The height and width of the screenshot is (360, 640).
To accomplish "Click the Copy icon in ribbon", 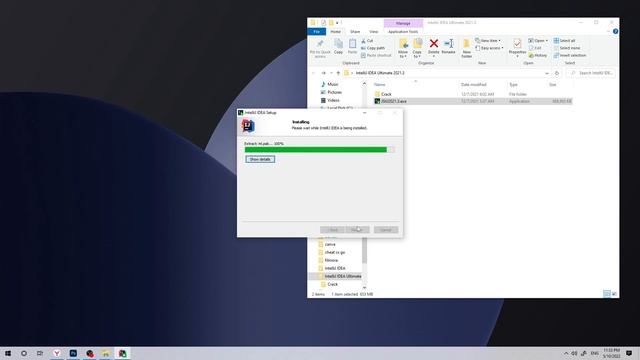I will click(x=338, y=46).
